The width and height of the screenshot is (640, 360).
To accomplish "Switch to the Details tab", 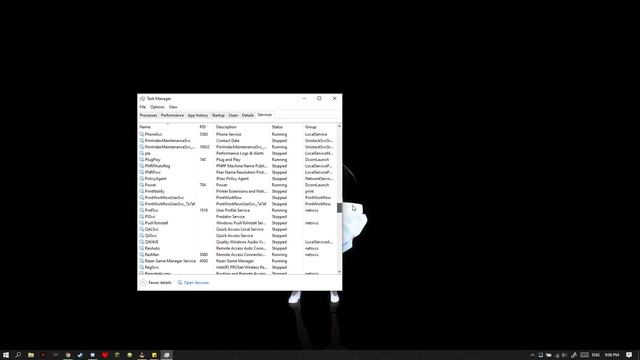I will (247, 116).
